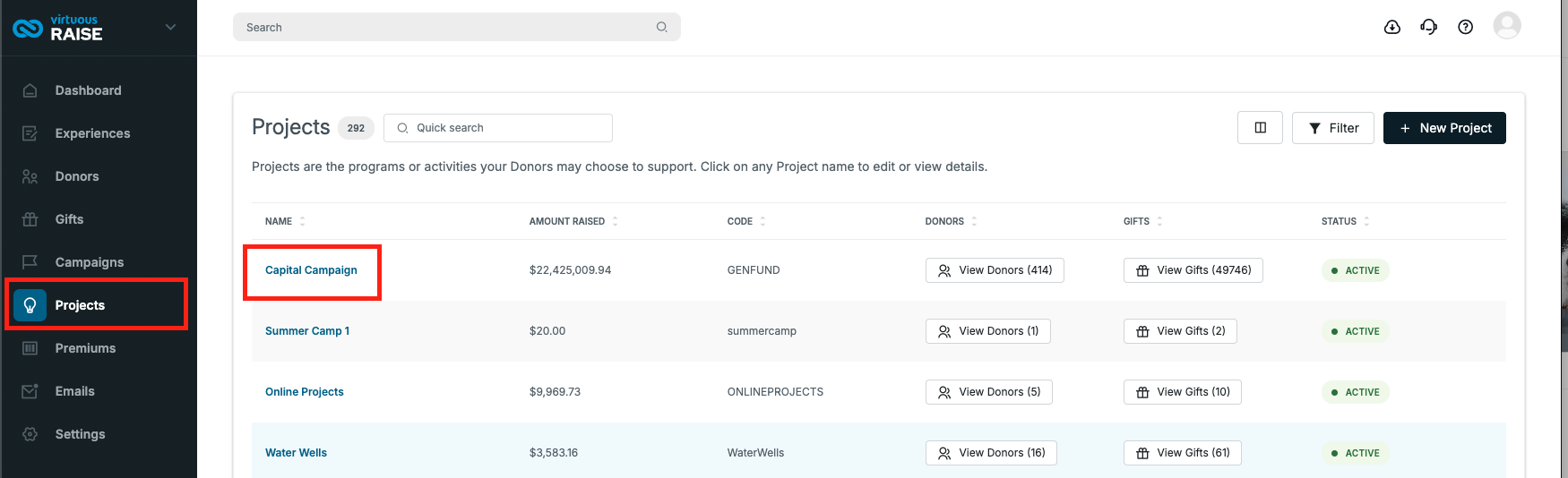This screenshot has width=1568, height=478.
Task: Click View Gifts (10)
Action: [1183, 392]
